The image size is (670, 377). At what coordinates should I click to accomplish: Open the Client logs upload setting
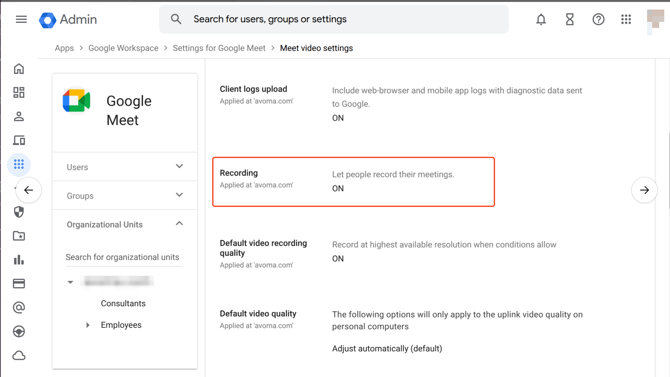(x=253, y=89)
